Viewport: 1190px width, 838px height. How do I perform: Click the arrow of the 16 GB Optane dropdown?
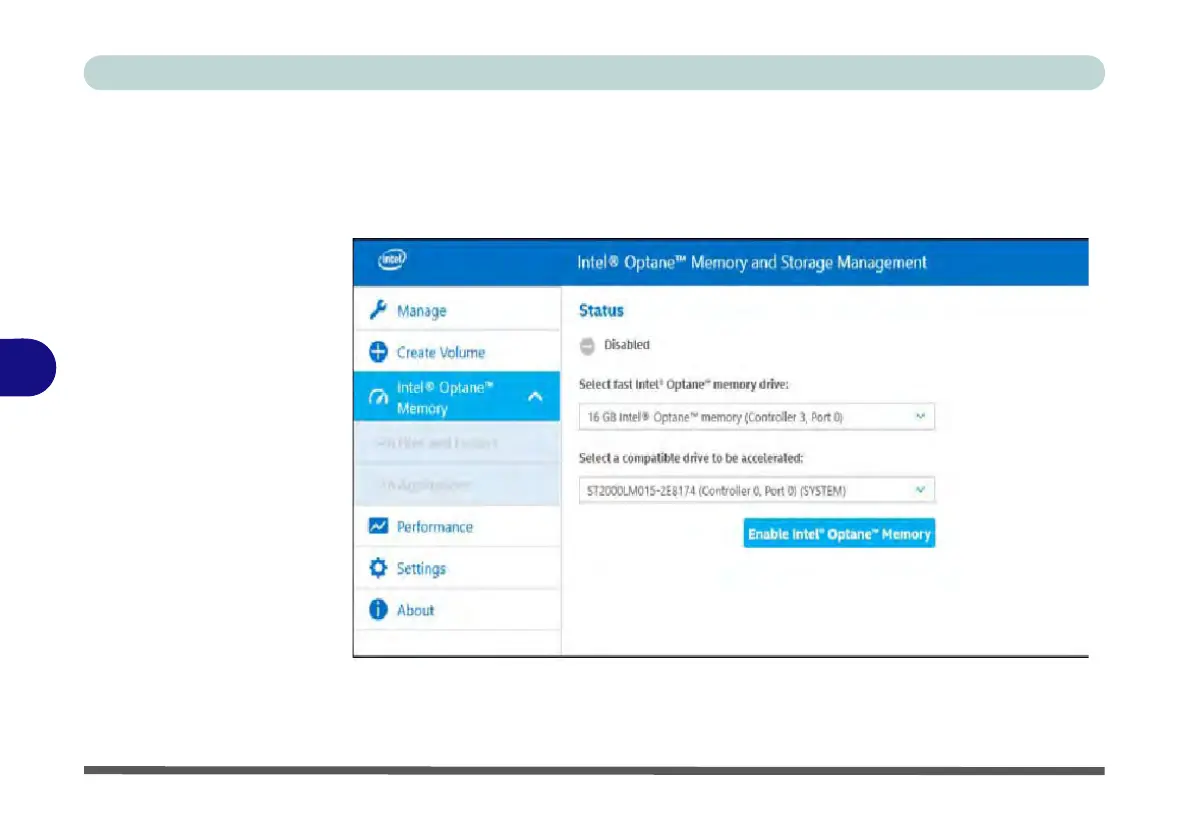click(920, 416)
